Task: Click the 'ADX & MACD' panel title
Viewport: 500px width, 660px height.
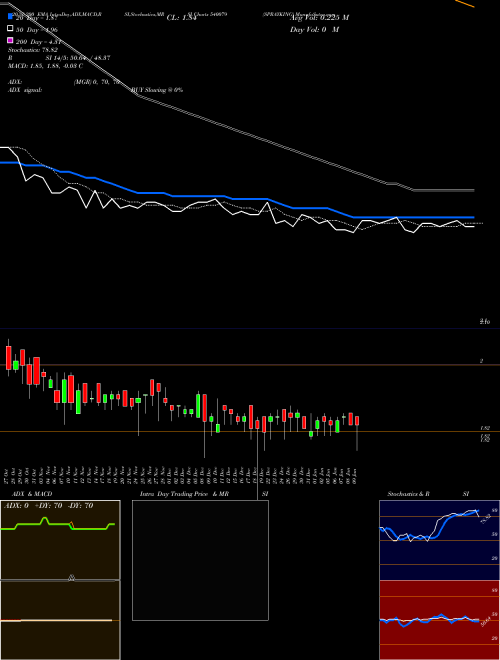Action: pos(32,494)
